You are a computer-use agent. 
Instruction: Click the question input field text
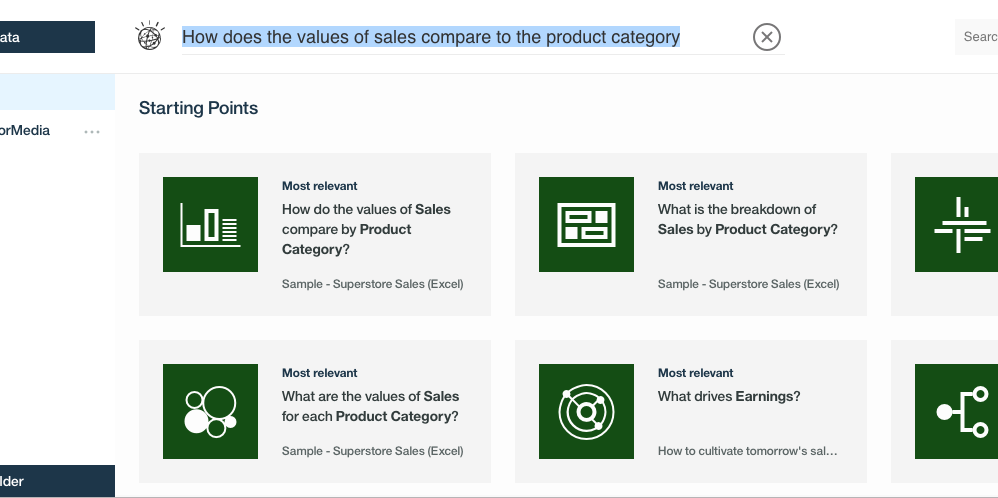point(431,37)
